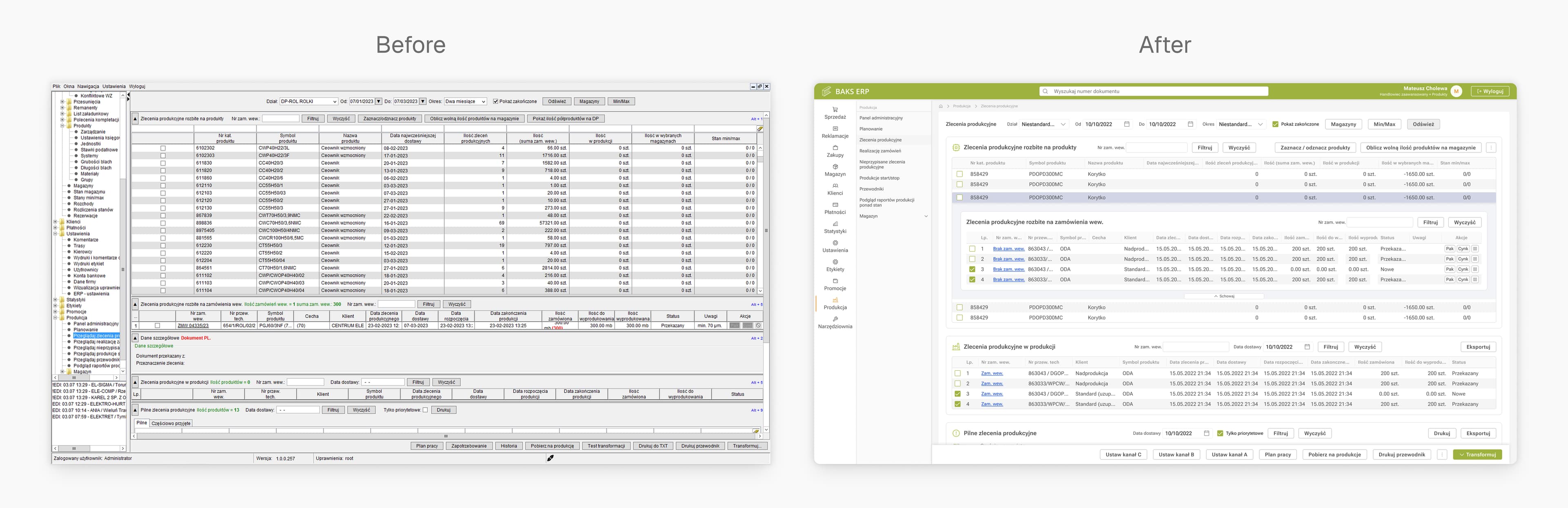This screenshot has height=508, width=1568.
Task: Open Okres Dwa miesiące dropdown in Before
Action: click(x=465, y=101)
